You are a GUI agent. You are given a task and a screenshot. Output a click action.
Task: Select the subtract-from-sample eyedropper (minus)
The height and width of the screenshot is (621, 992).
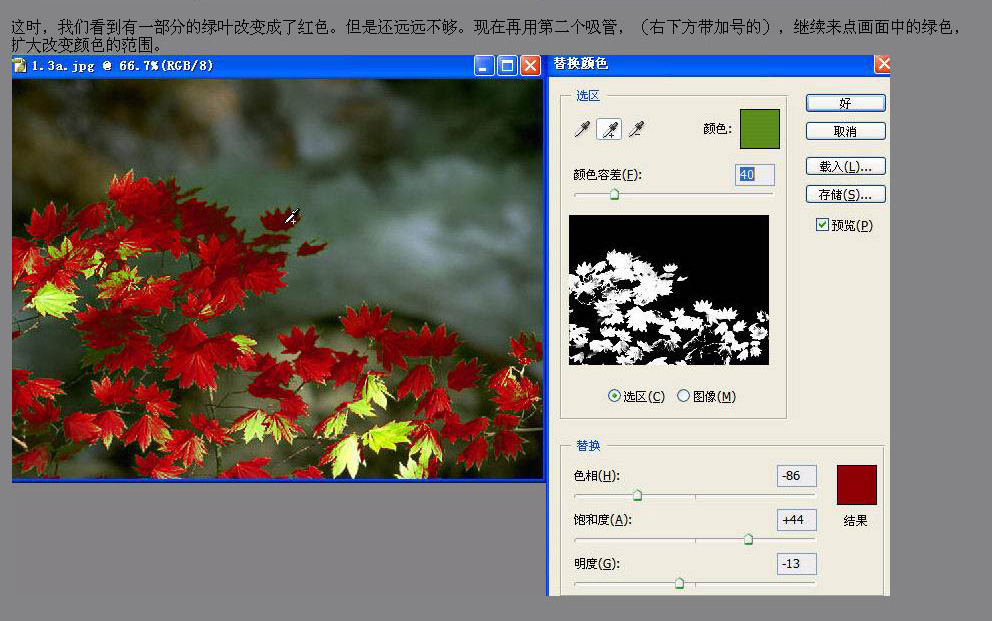point(636,129)
